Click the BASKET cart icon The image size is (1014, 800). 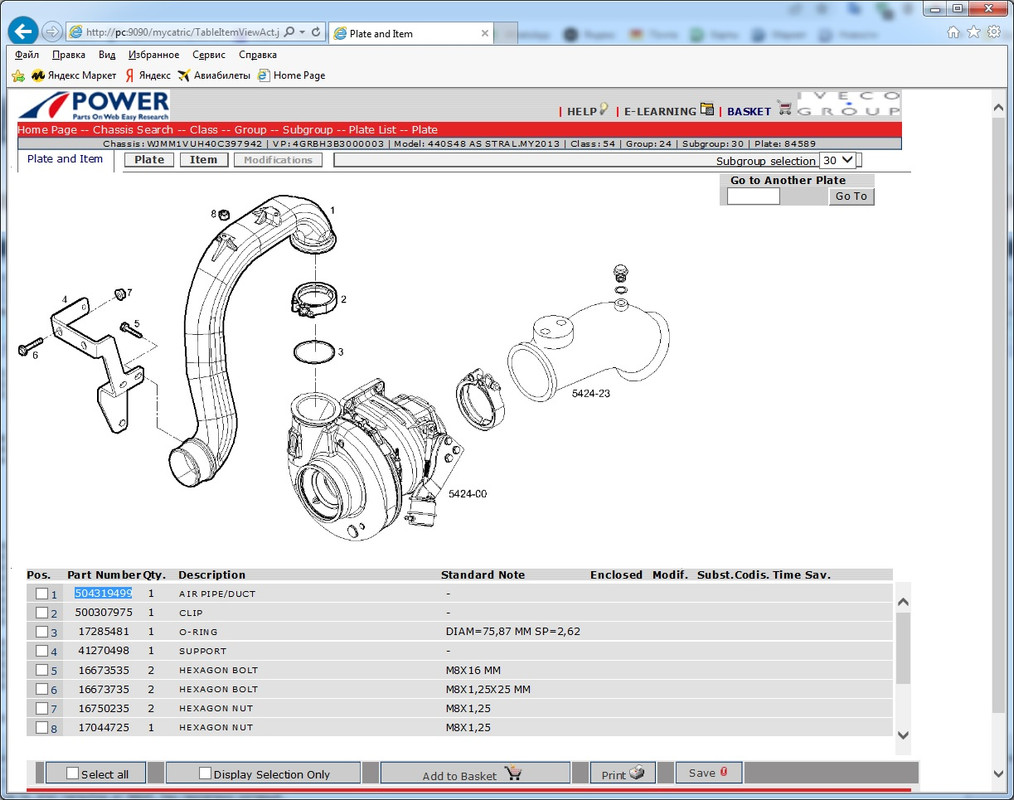(x=784, y=109)
